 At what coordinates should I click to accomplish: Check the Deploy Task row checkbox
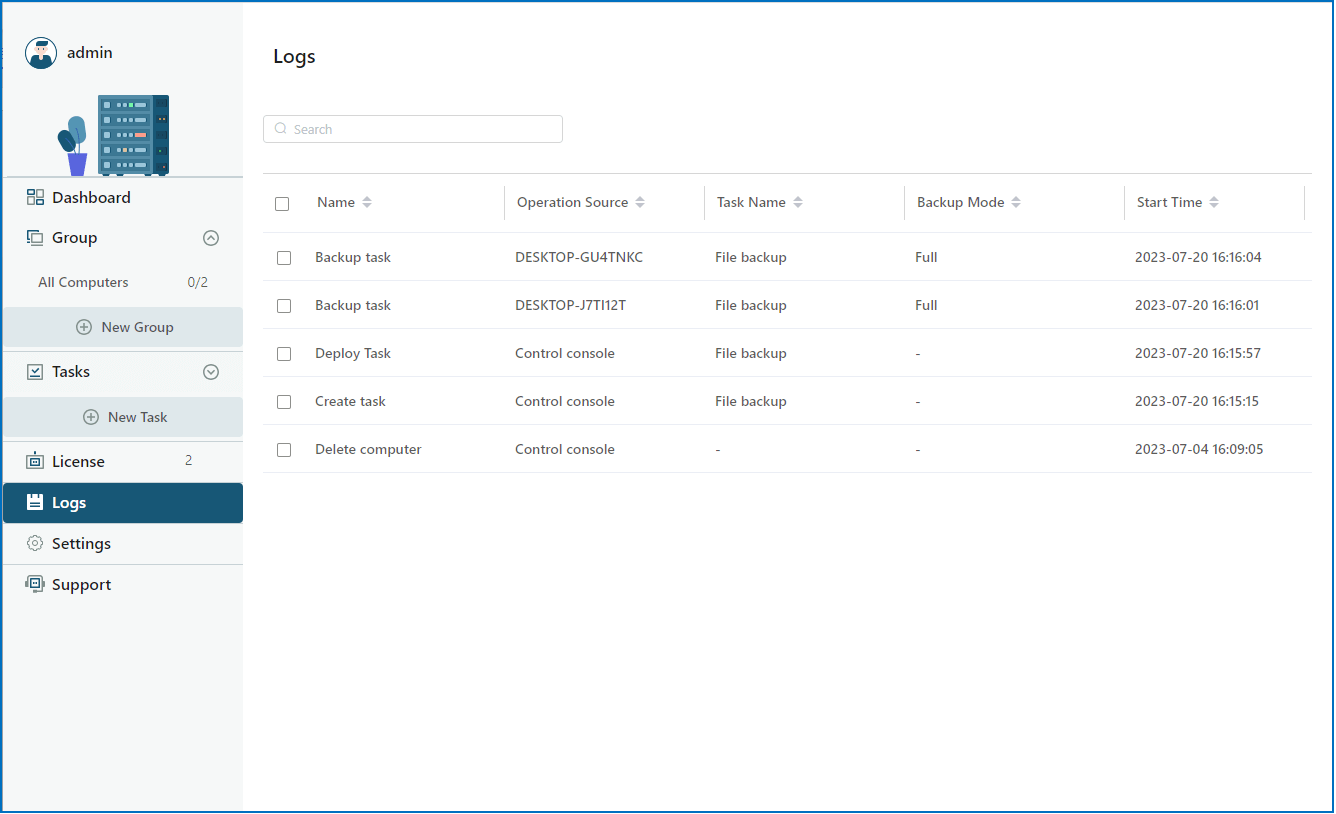[284, 354]
